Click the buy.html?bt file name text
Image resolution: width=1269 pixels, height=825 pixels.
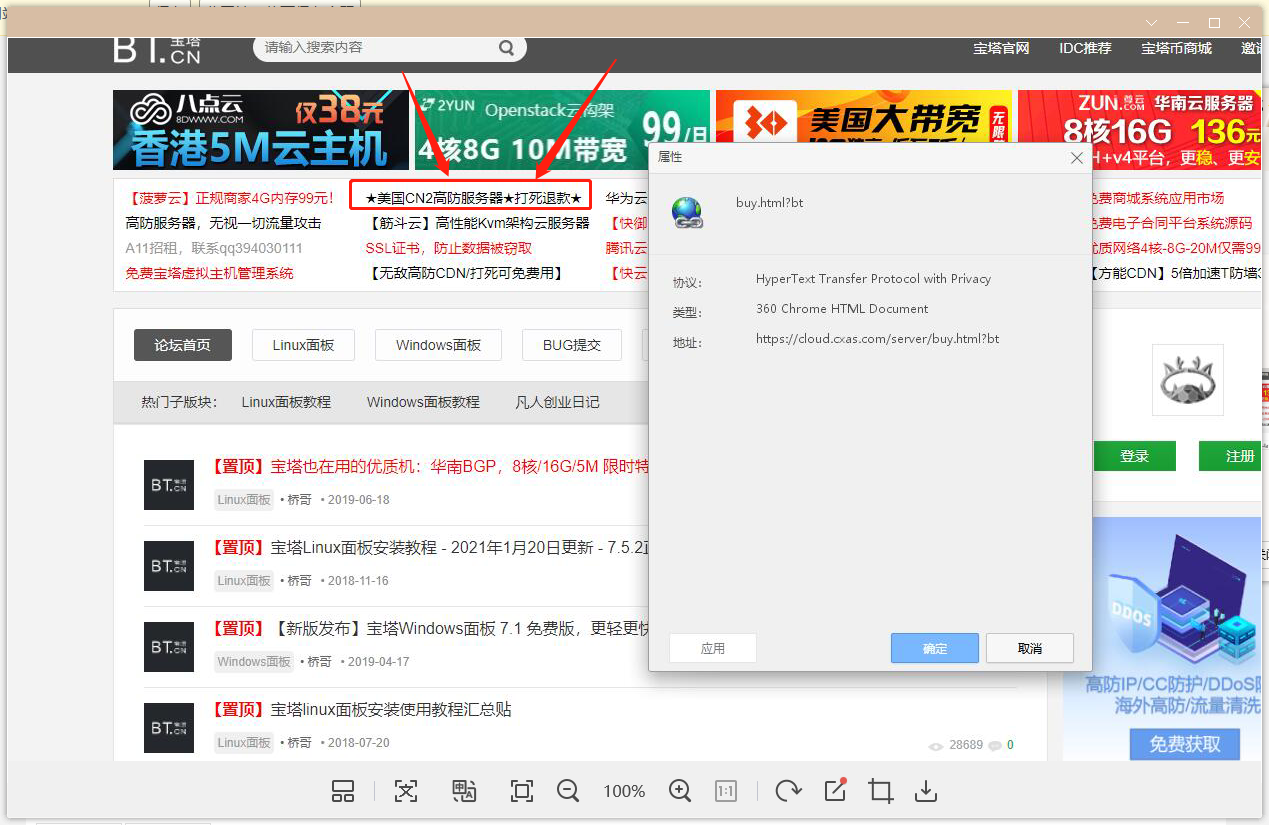(770, 203)
